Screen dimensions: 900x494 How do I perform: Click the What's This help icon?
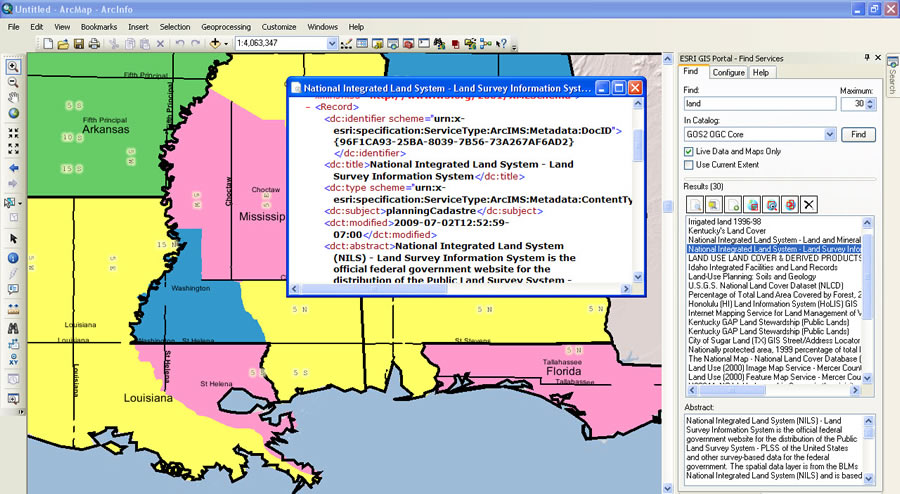click(x=501, y=44)
